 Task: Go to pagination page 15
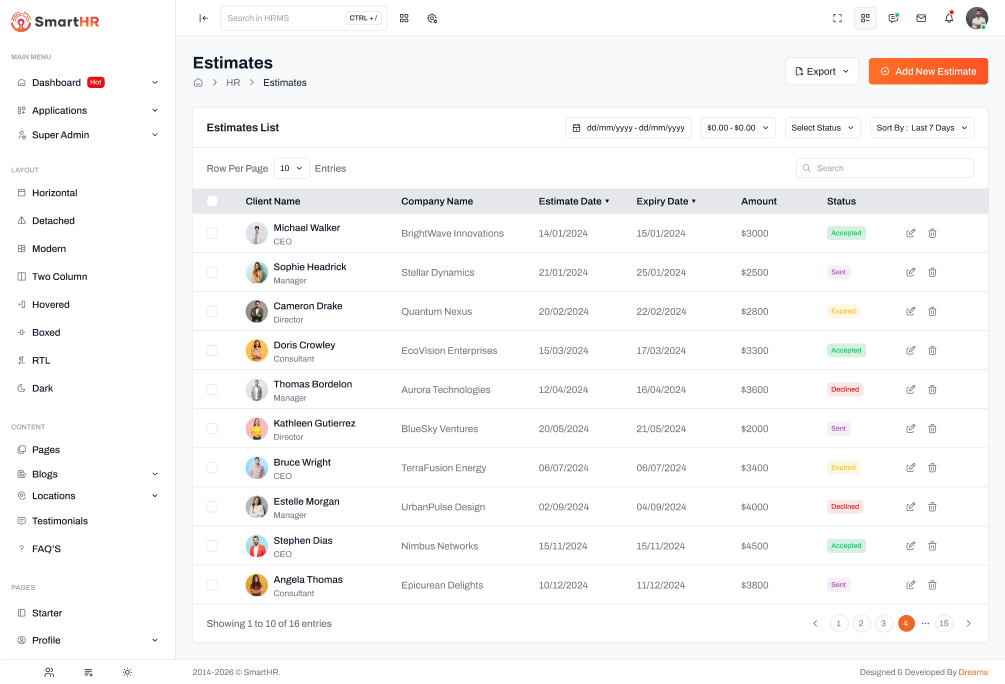[x=943, y=623]
